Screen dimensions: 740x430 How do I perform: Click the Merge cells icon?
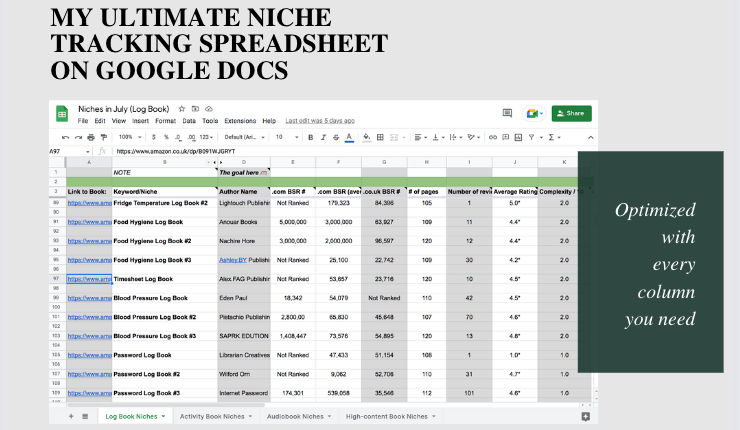tap(394, 137)
